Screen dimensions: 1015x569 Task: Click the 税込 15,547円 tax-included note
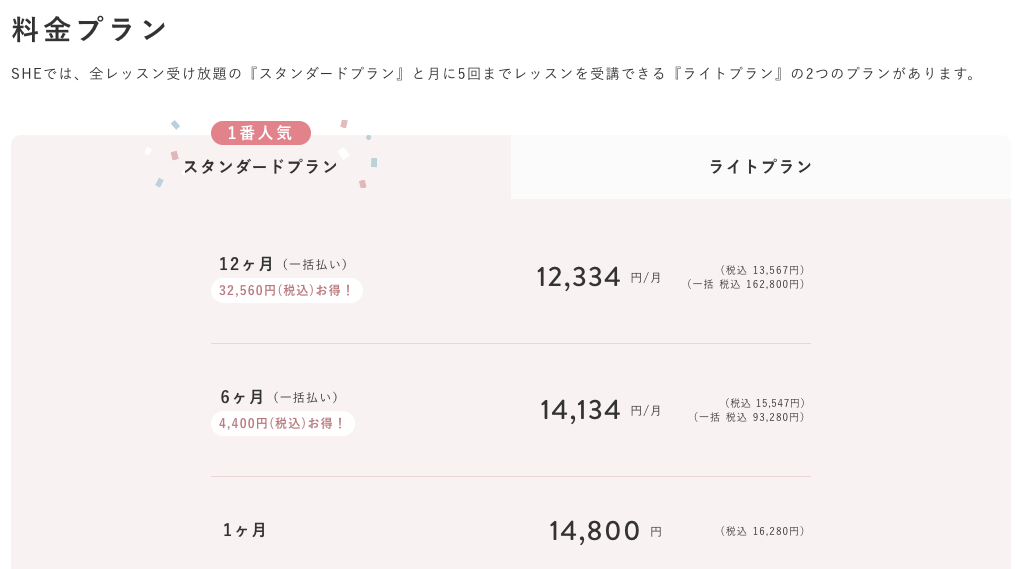tap(765, 403)
